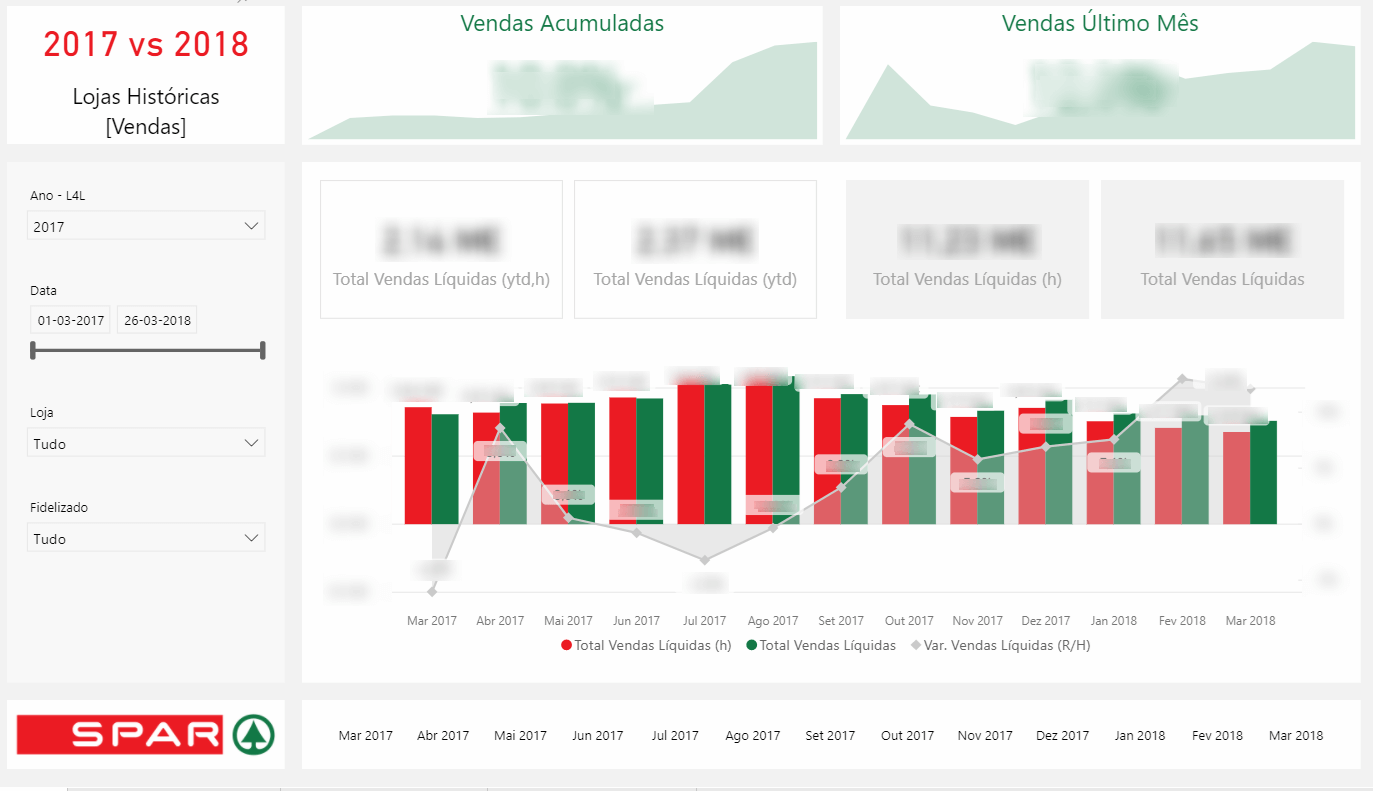
Task: Select the 'Total Vendas Líquidas (ytd)' KPI card
Action: tap(695, 249)
